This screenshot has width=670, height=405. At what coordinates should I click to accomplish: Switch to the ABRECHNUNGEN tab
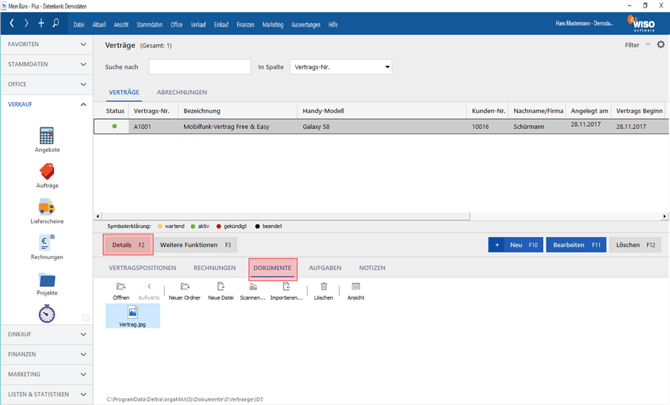[x=181, y=92]
